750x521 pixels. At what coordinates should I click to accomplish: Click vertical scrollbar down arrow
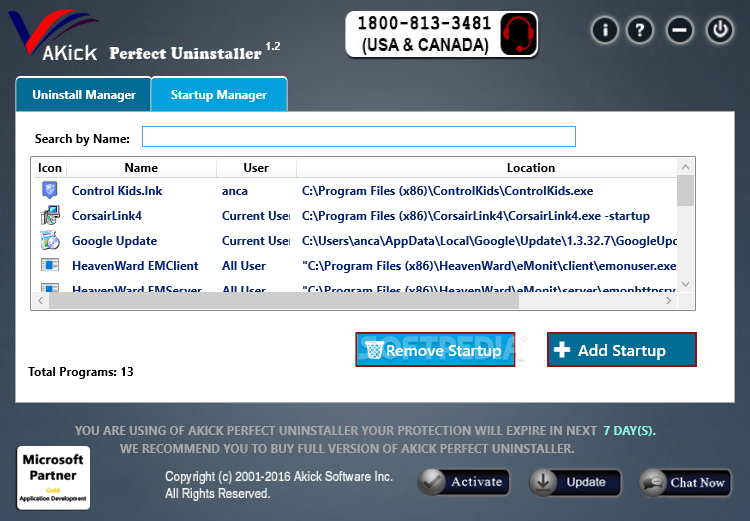coord(685,284)
